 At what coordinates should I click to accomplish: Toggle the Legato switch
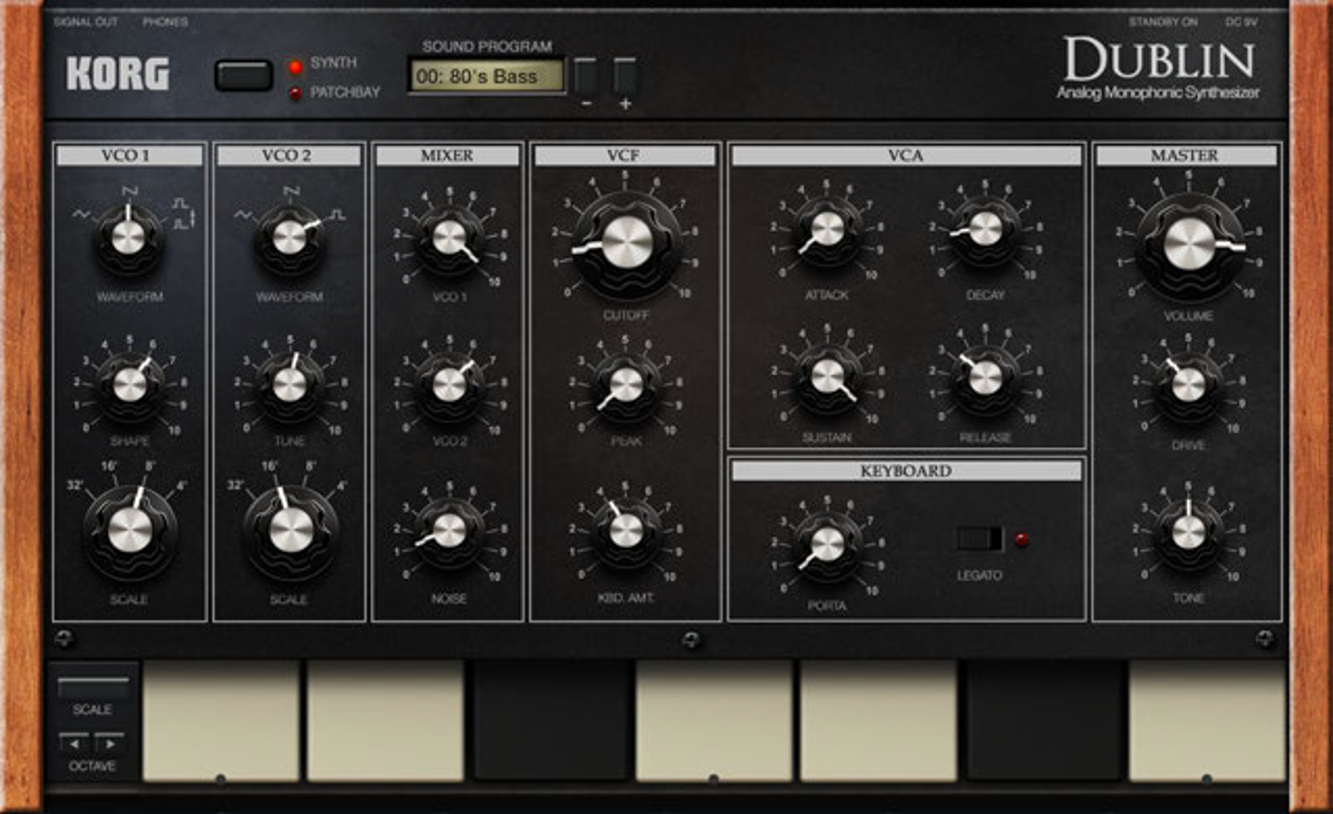click(x=979, y=540)
